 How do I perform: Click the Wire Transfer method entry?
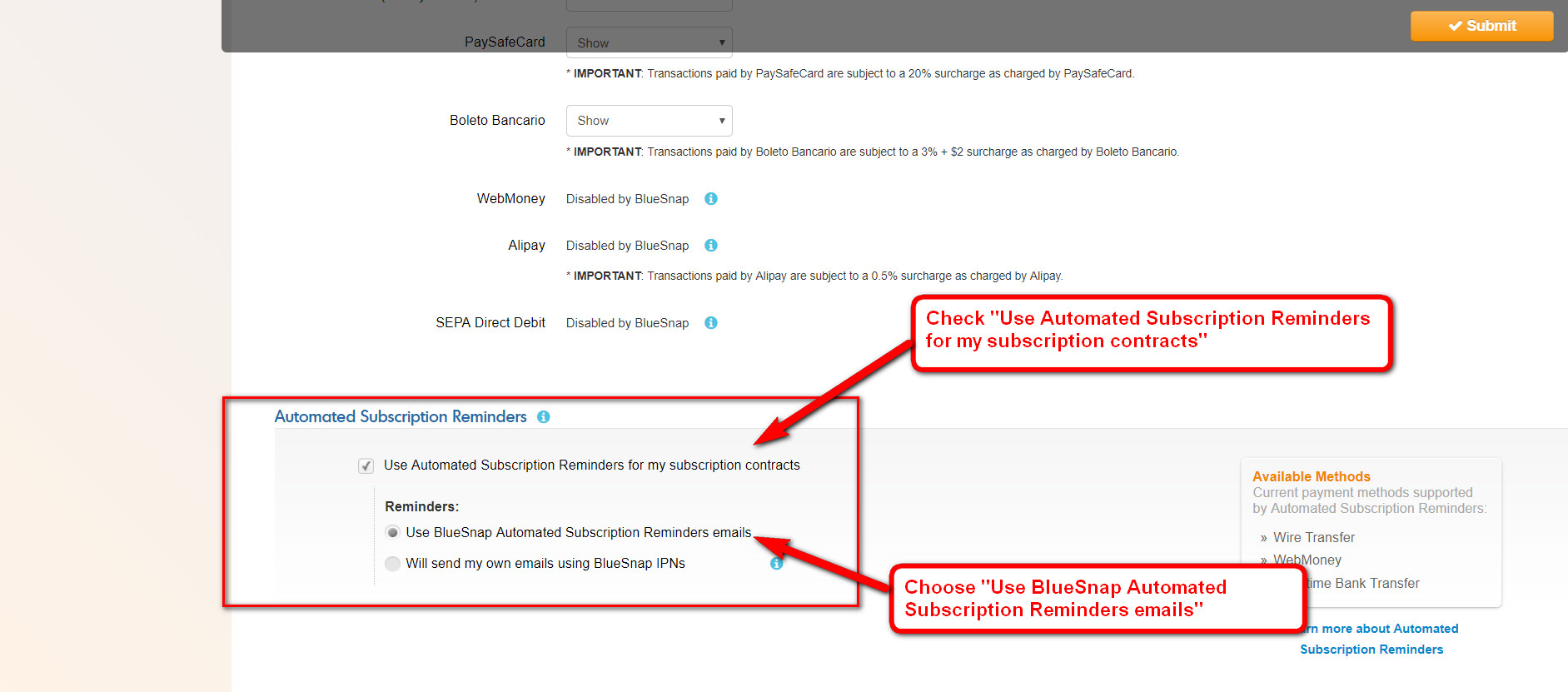coord(1314,538)
